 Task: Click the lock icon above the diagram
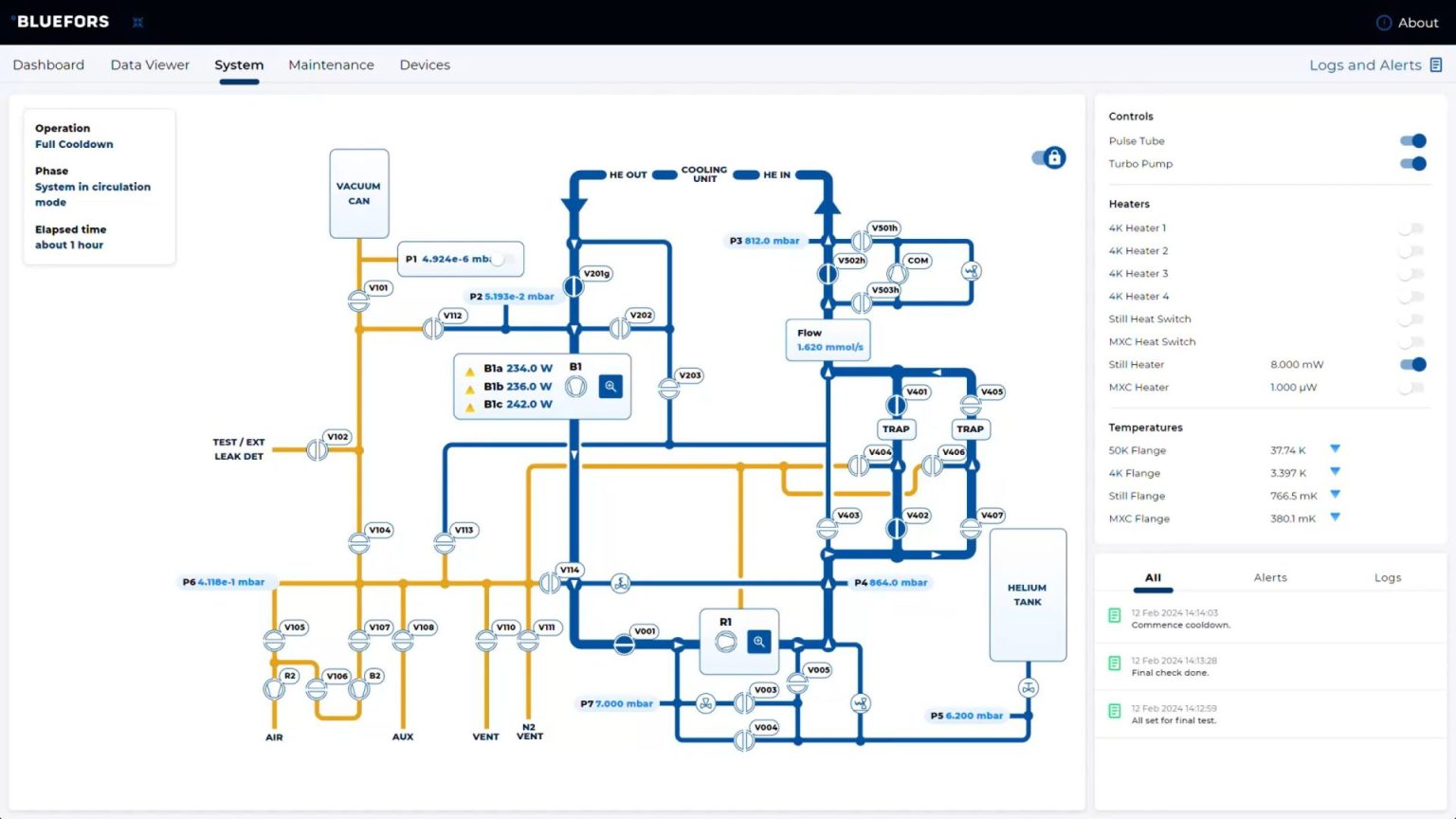tap(1056, 157)
